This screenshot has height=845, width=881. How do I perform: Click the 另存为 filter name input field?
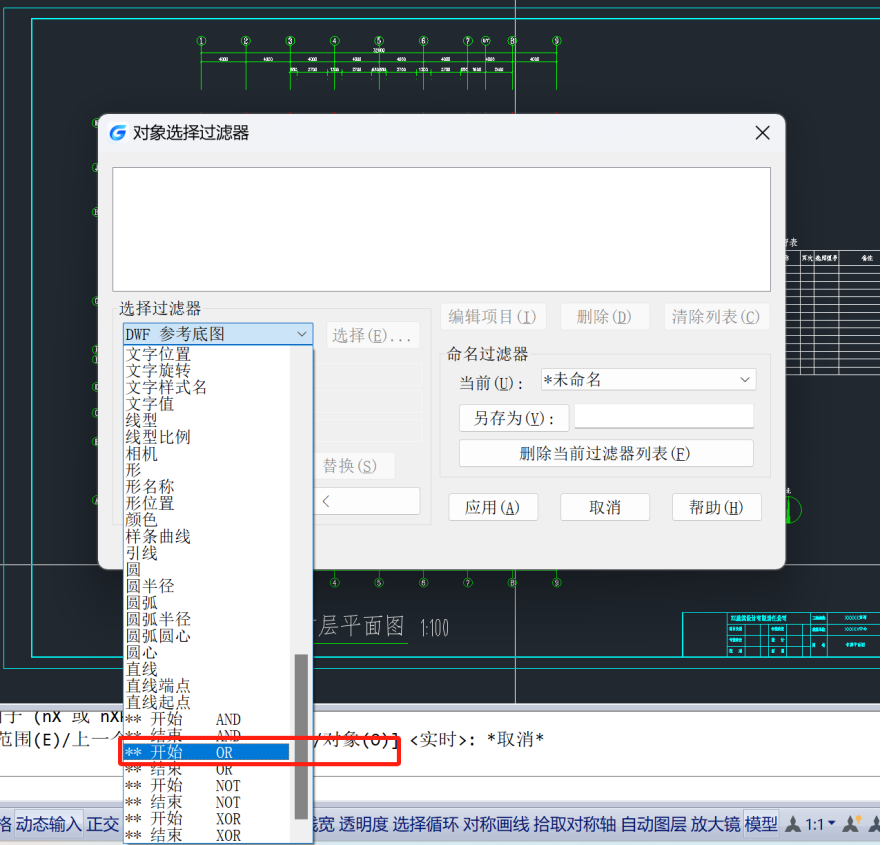coord(663,417)
